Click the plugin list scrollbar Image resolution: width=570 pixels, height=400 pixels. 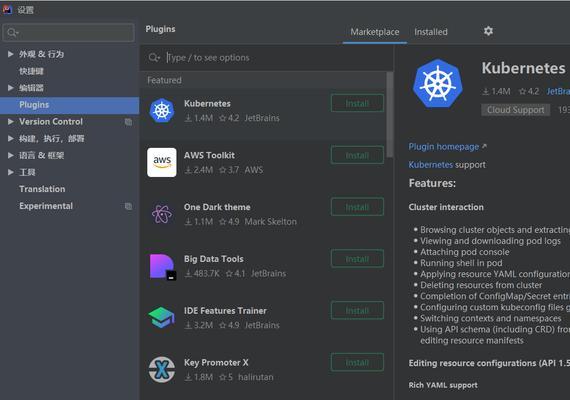(390, 115)
